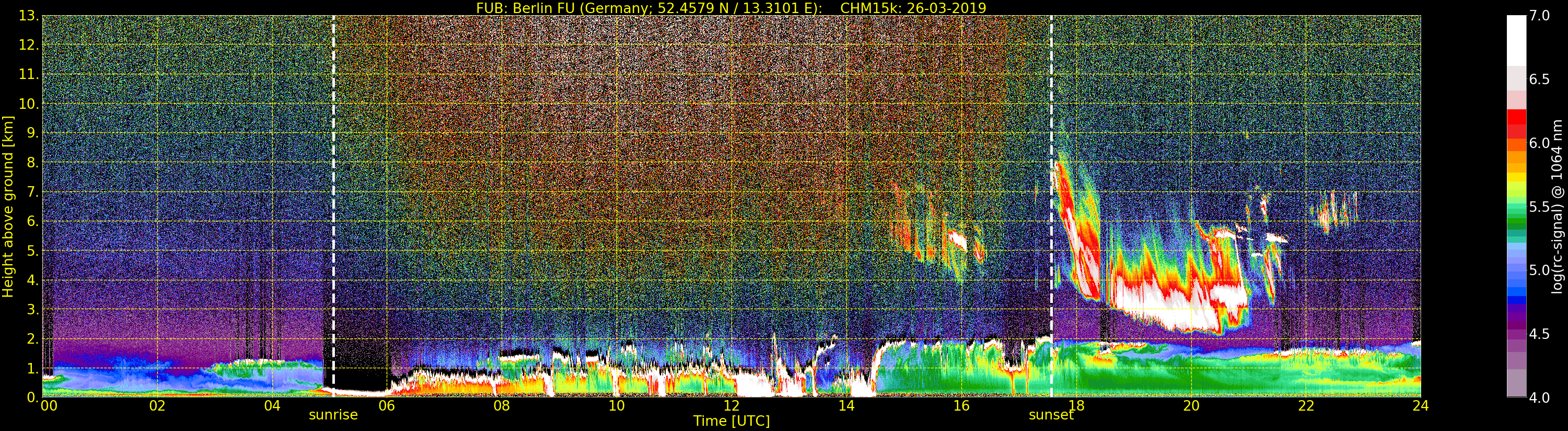Click the "sunrise" label below the time axis
Image resolution: width=1568 pixels, height=431 pixels.
click(333, 415)
